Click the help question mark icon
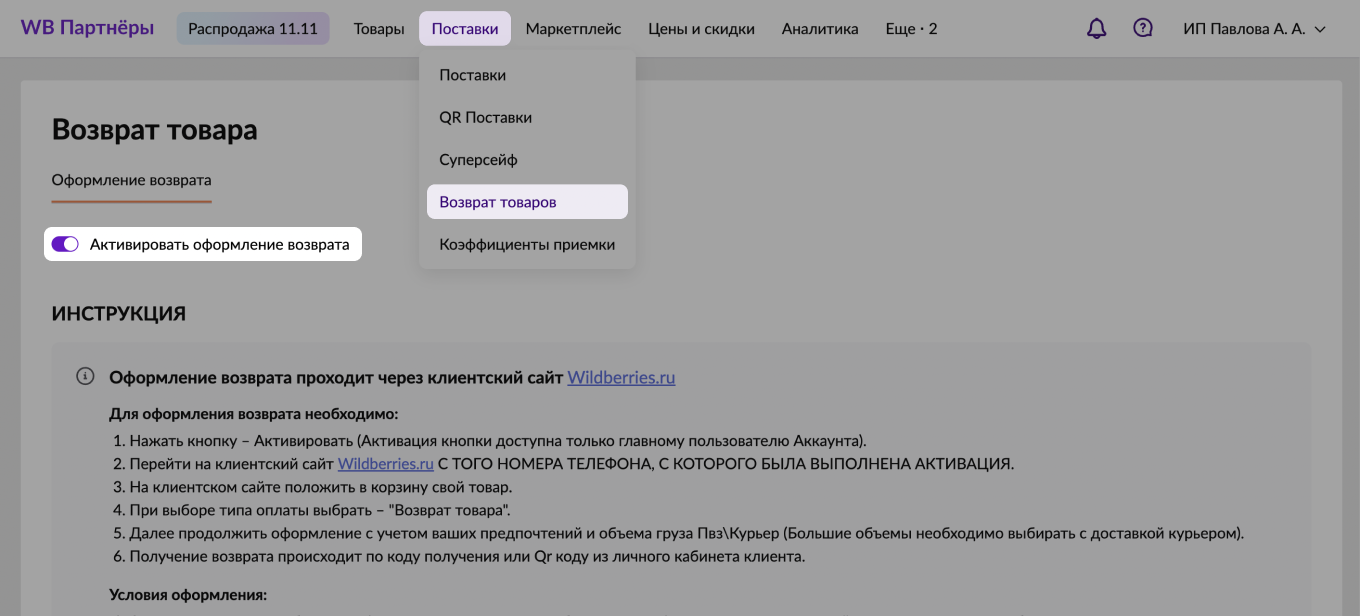Image resolution: width=1360 pixels, height=616 pixels. pyautogui.click(x=1143, y=28)
